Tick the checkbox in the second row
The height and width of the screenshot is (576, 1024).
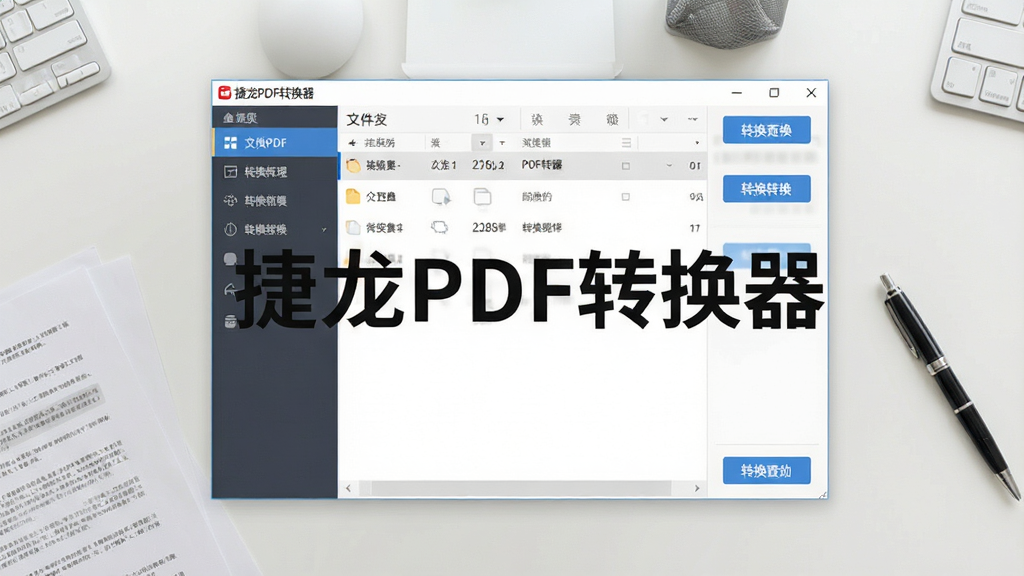click(x=626, y=197)
